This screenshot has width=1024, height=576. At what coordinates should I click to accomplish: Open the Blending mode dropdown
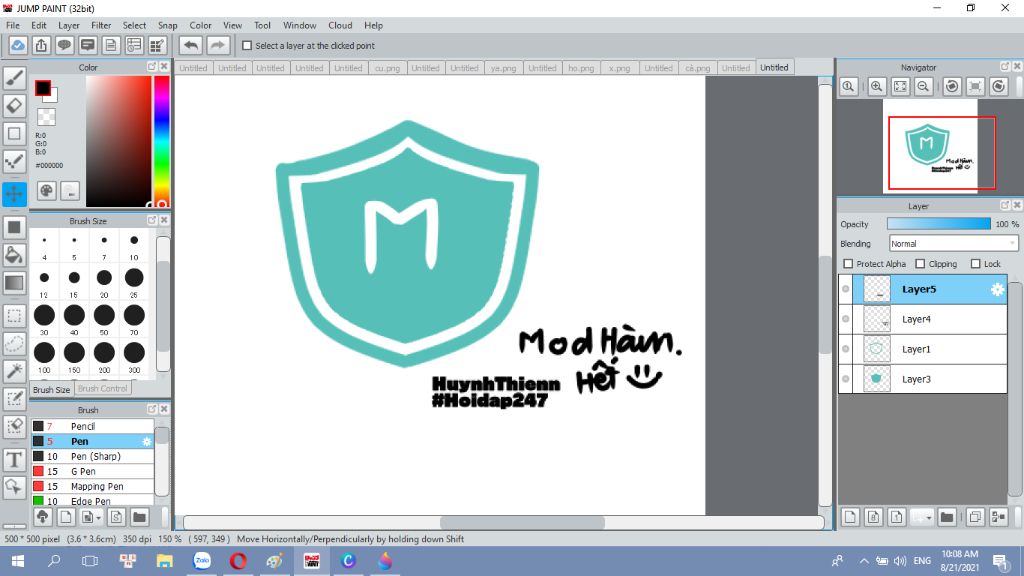(x=953, y=244)
